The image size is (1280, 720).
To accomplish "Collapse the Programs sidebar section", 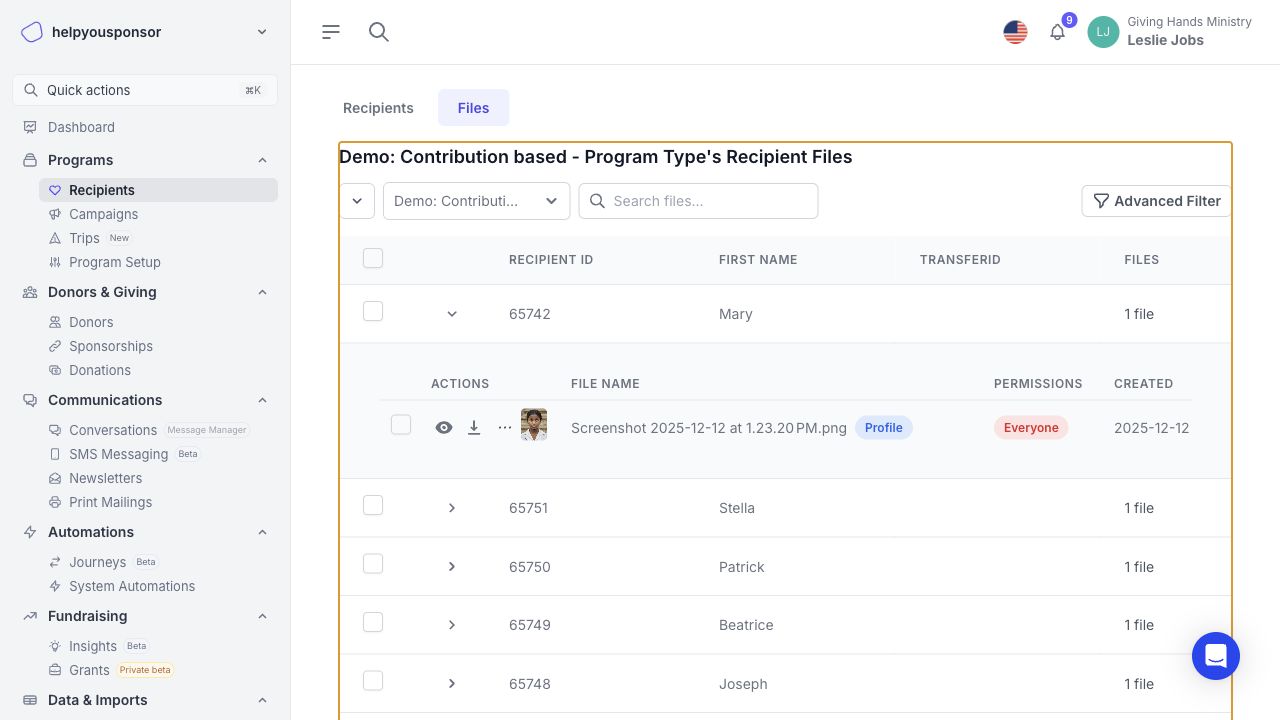I will [x=262, y=160].
